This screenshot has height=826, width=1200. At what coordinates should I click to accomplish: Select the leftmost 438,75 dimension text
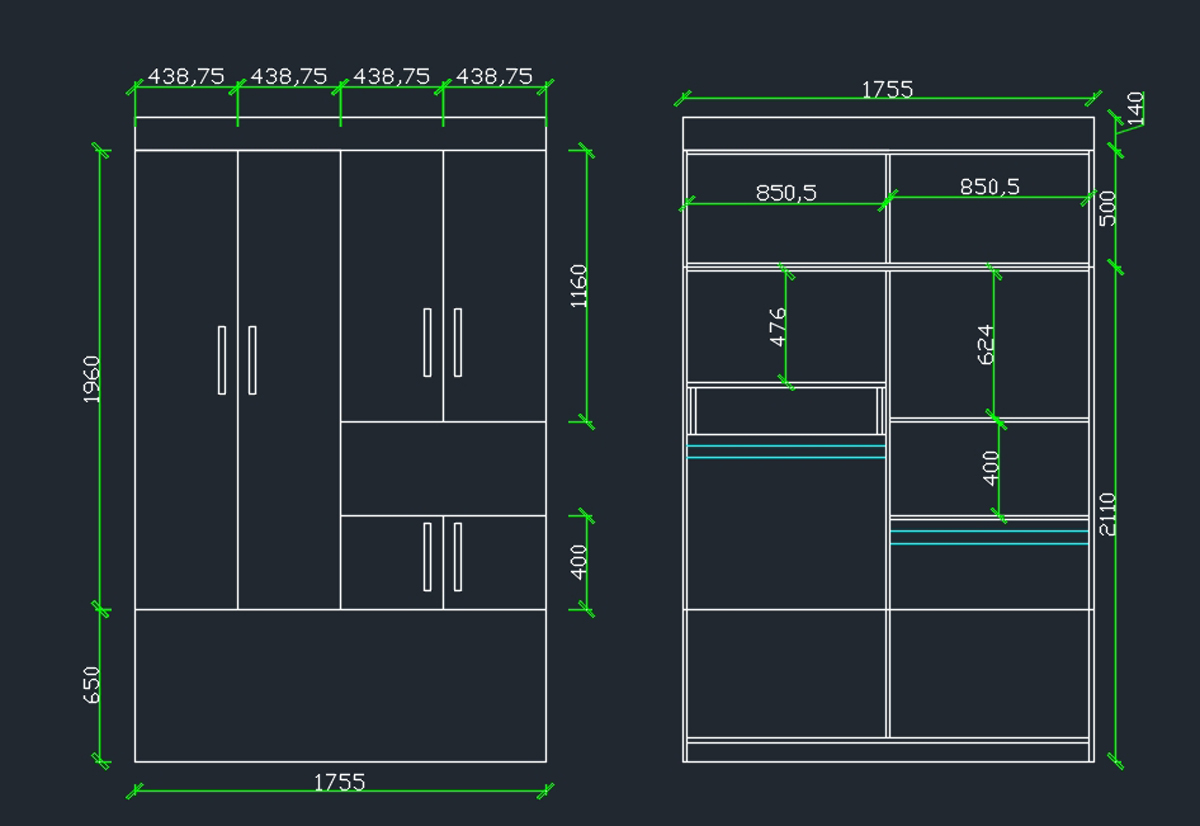point(186,76)
